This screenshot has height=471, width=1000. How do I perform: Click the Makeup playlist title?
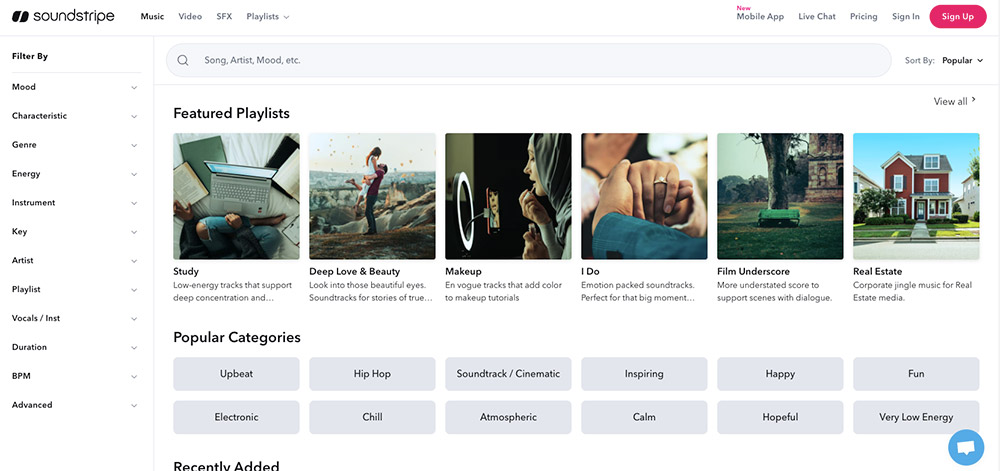point(464,272)
